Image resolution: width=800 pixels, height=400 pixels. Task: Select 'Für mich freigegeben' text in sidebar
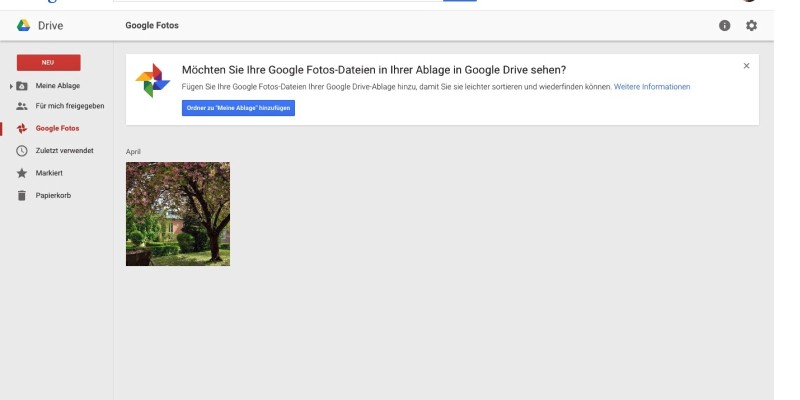pyautogui.click(x=70, y=106)
